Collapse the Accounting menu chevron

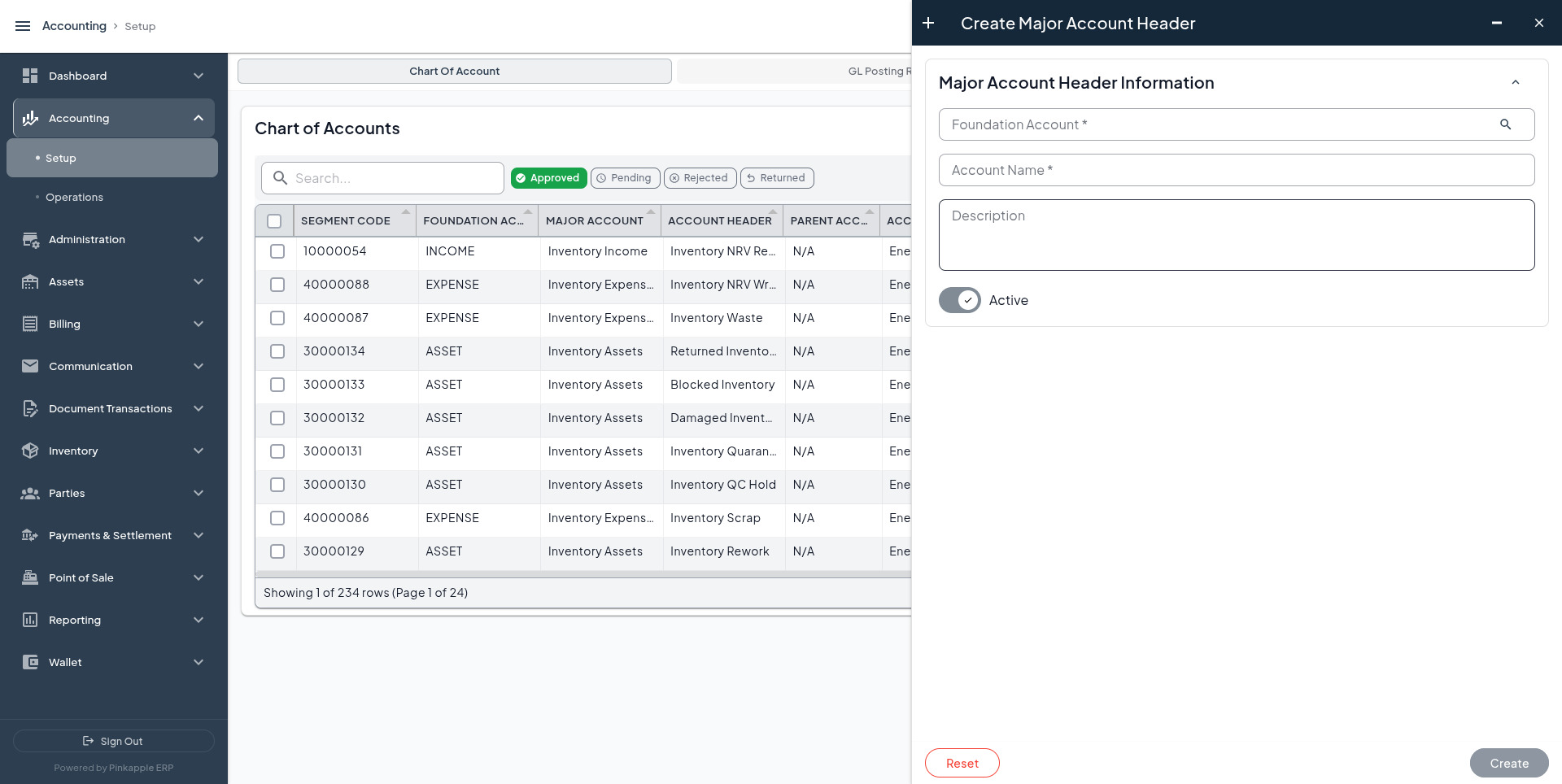pyautogui.click(x=199, y=118)
